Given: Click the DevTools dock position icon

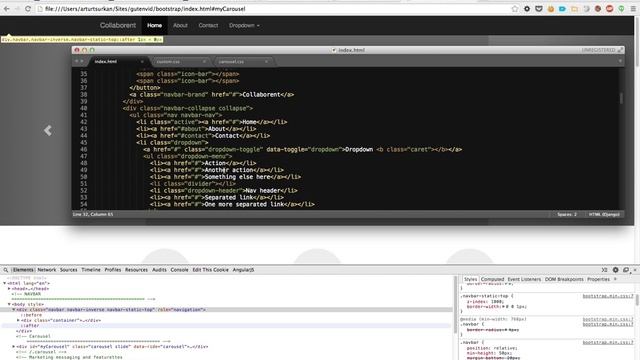Looking at the screenshot, I should [626, 270].
